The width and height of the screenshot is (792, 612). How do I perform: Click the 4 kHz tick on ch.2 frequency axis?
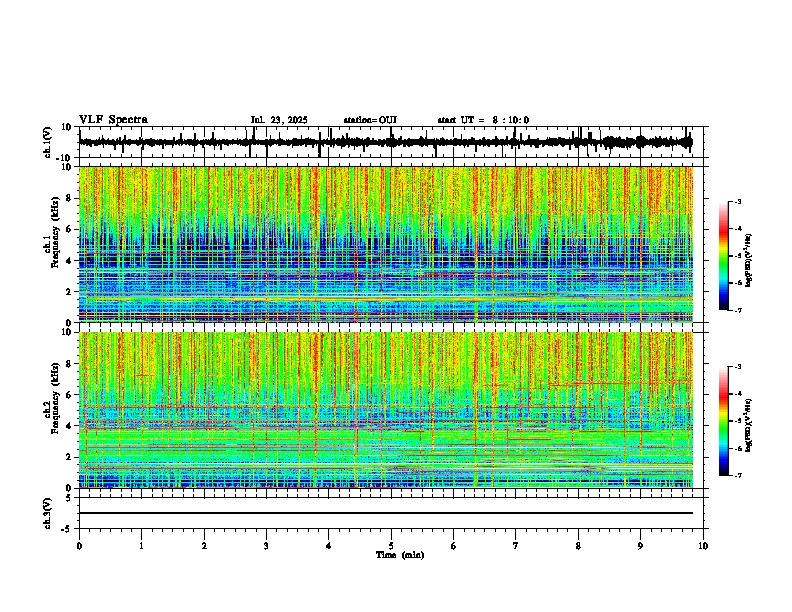point(70,426)
